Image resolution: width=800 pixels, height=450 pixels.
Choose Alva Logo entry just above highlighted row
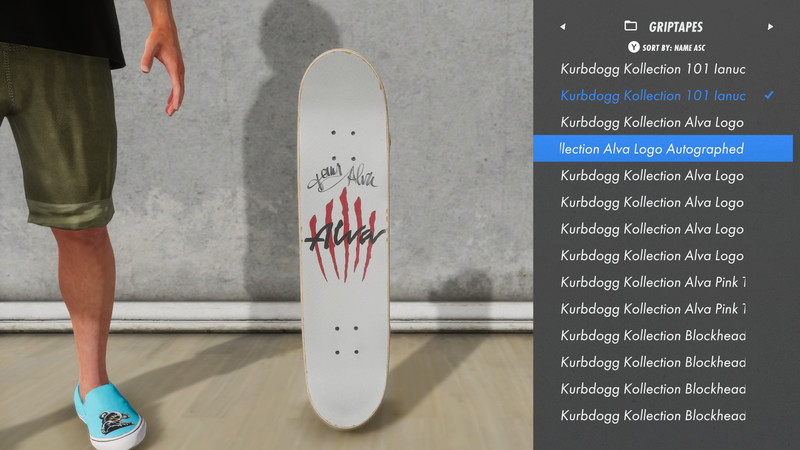652,122
